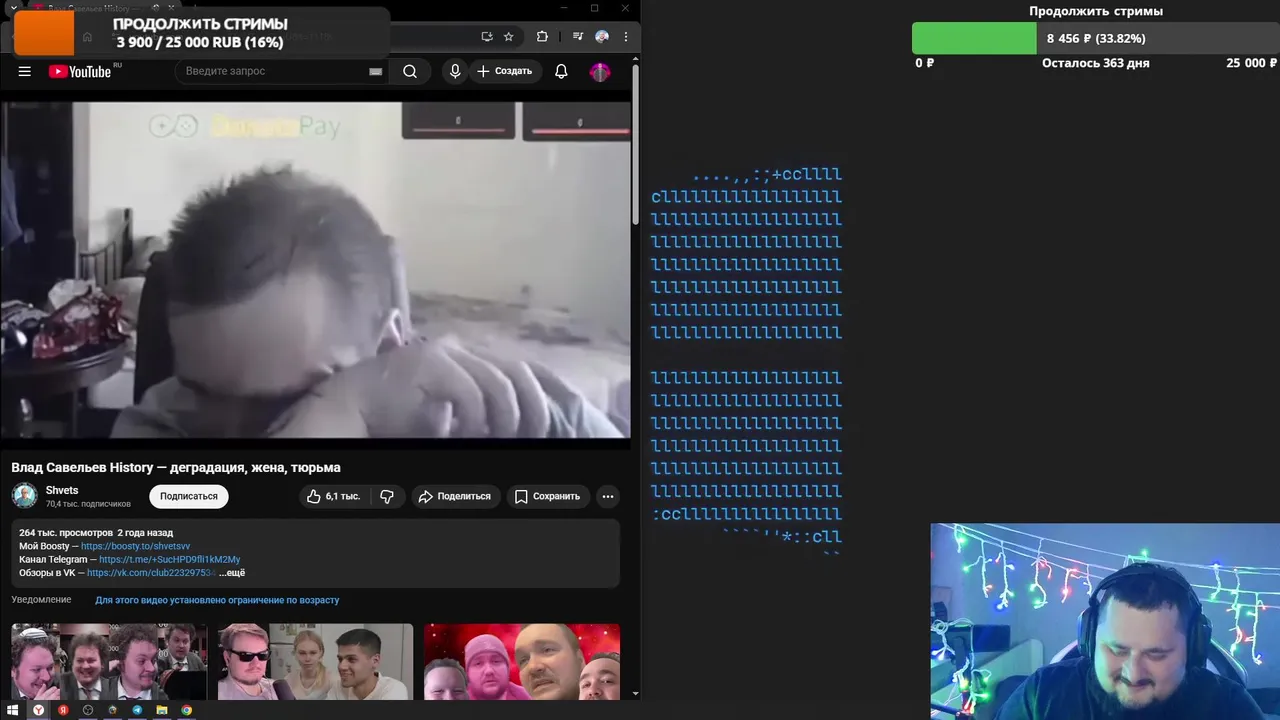This screenshot has height=720, width=1280.
Task: Open Telegram from taskbar
Action: 137,710
